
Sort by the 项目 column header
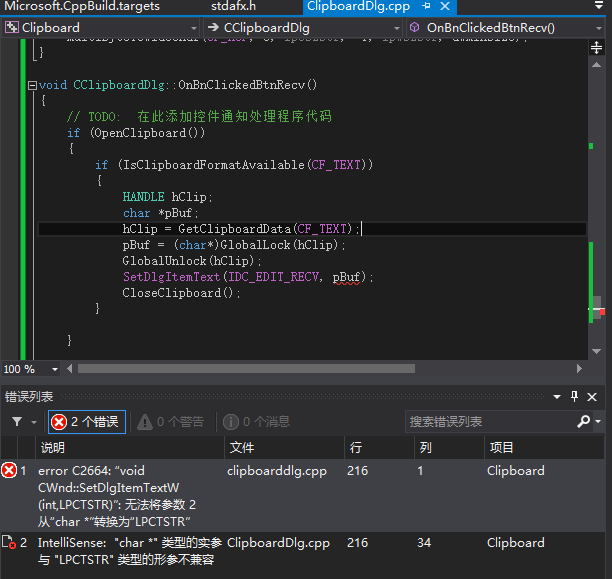tap(544, 447)
